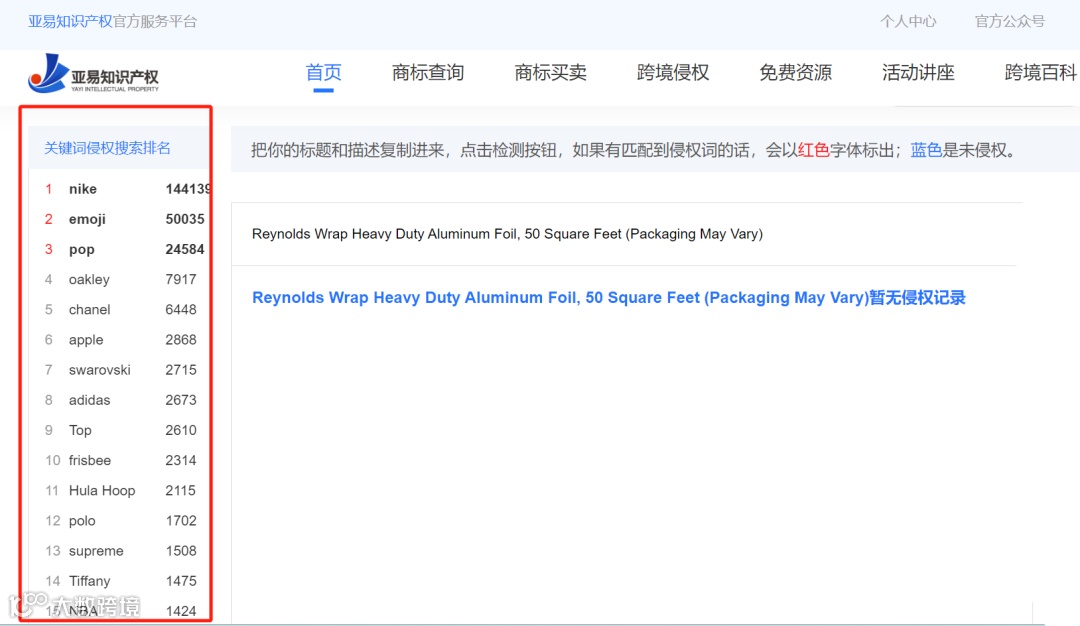Open 跨境侵权 menu item
The width and height of the screenshot is (1080, 626).
673,72
